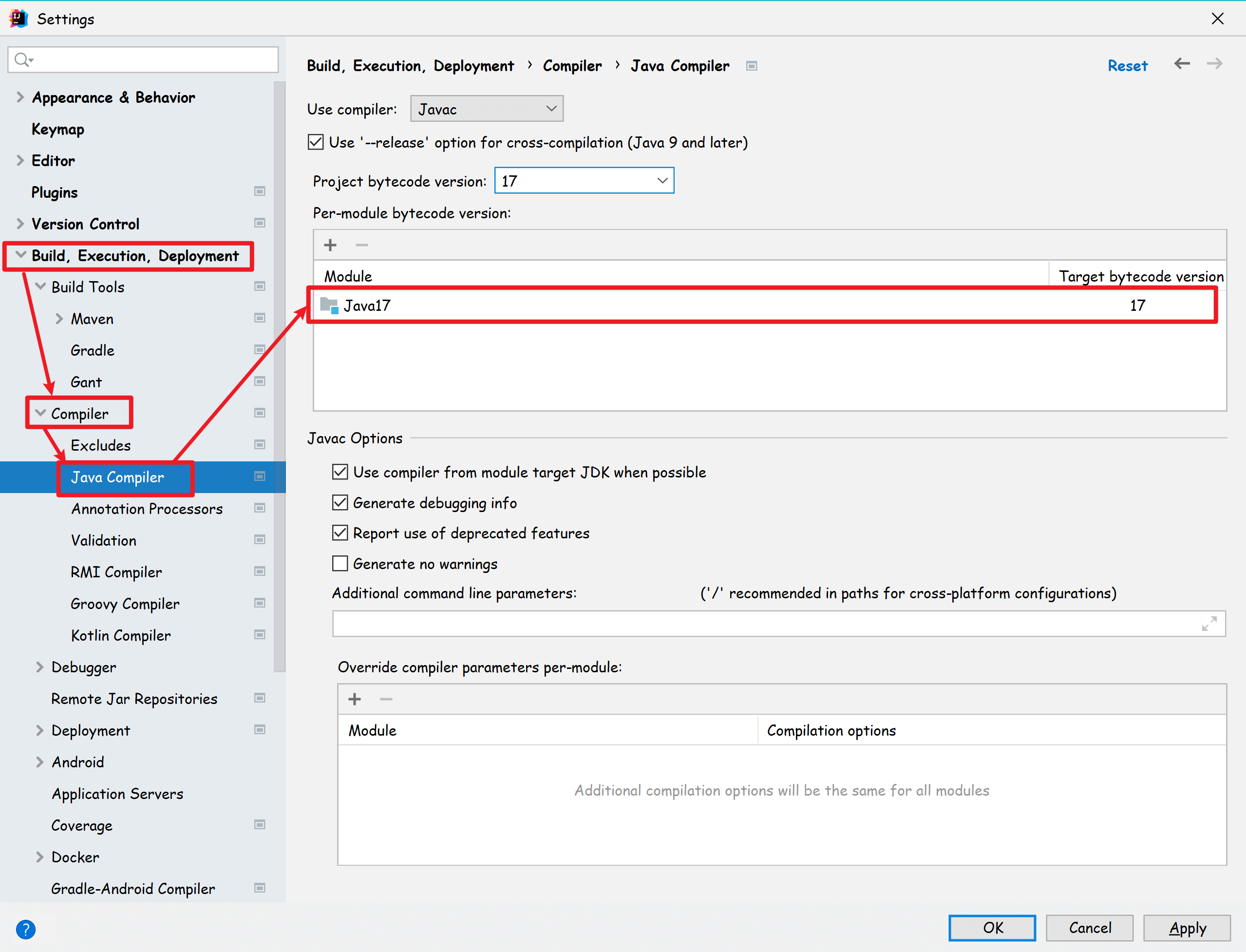
Task: Disable the '--release' cross-compilation option
Action: [x=316, y=142]
